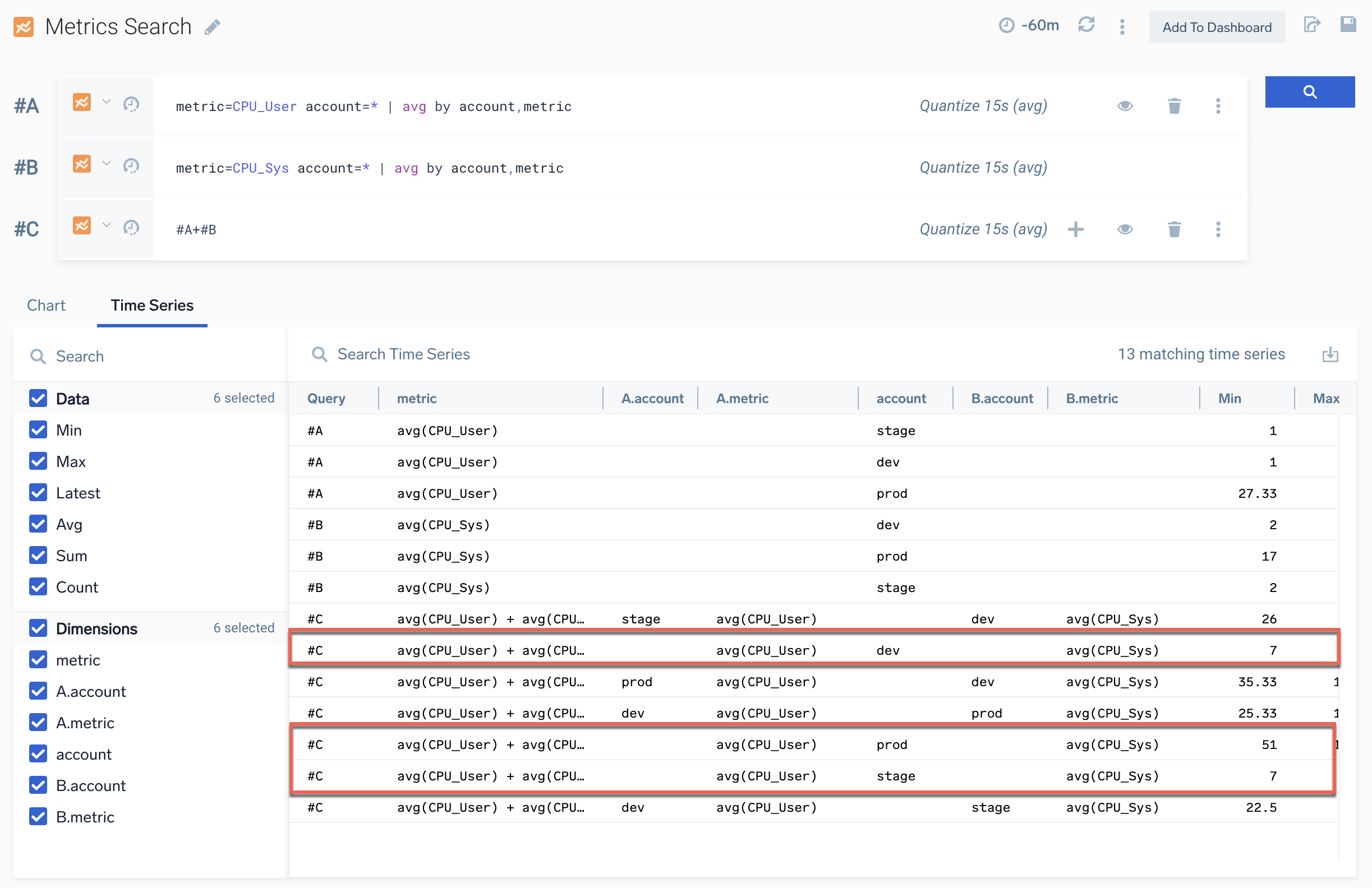Click the save disk icon at top right

[1348, 25]
